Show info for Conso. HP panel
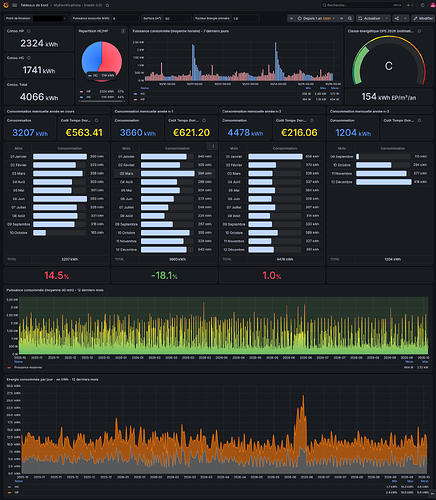The height and width of the screenshot is (500, 436). [29, 31]
